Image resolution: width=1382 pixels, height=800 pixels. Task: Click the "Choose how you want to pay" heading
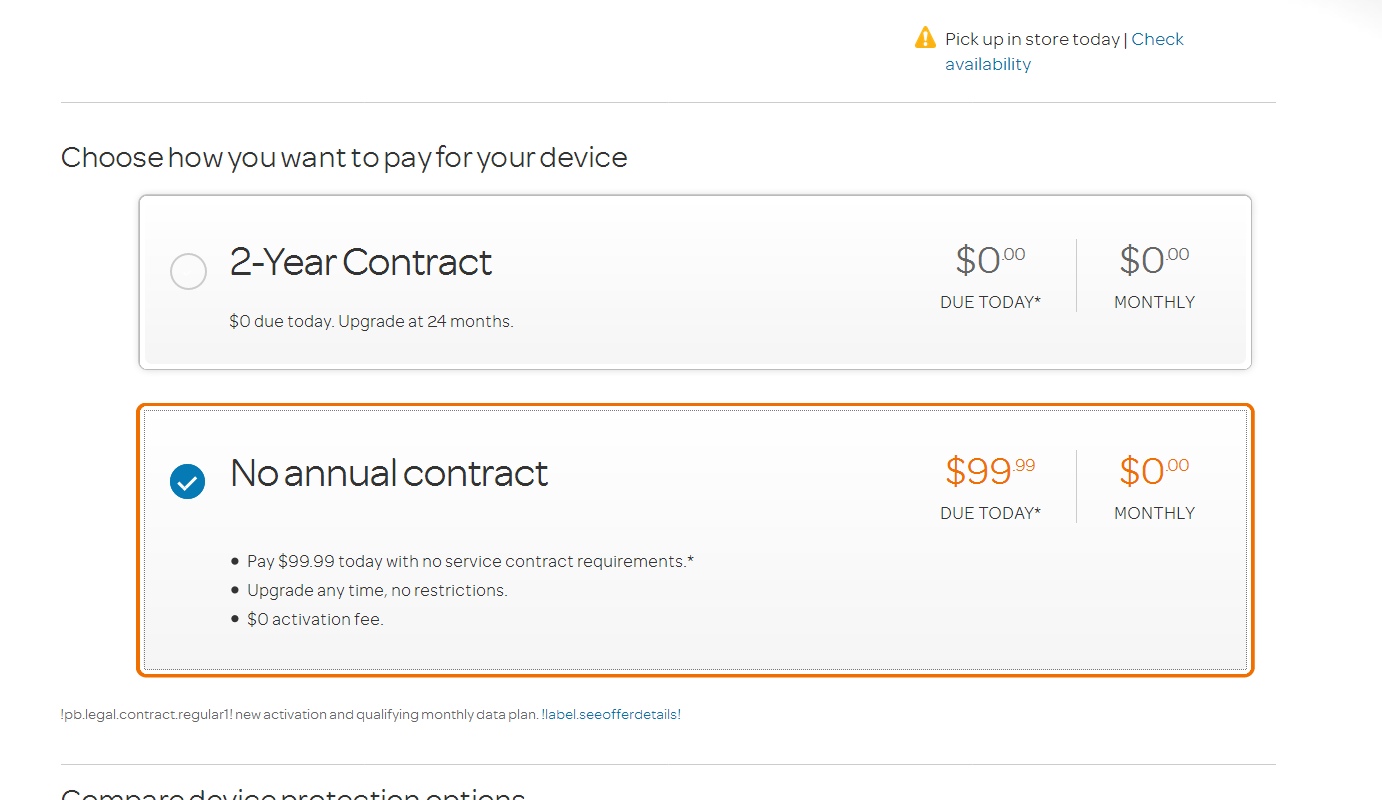click(344, 158)
